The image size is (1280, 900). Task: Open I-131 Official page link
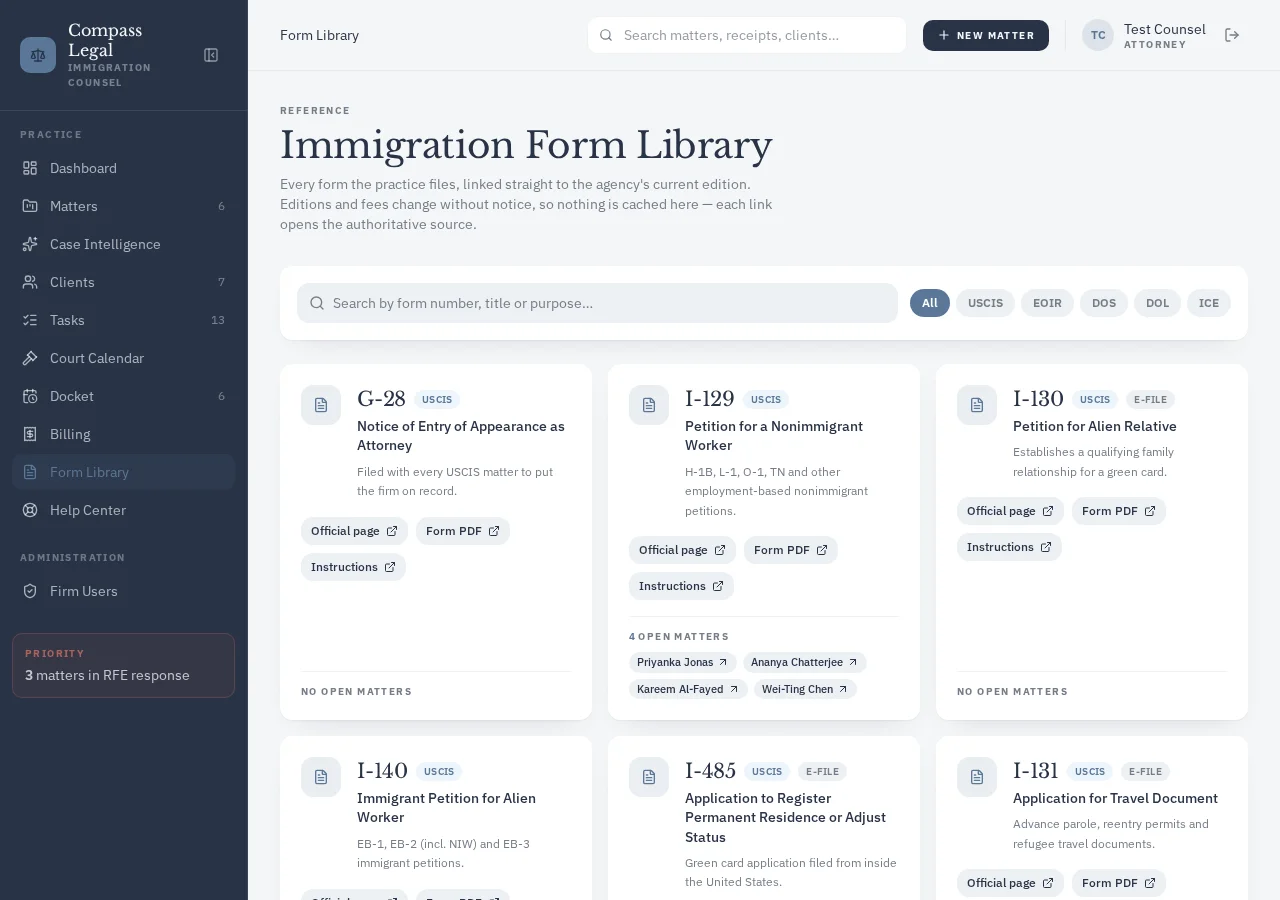click(1010, 883)
